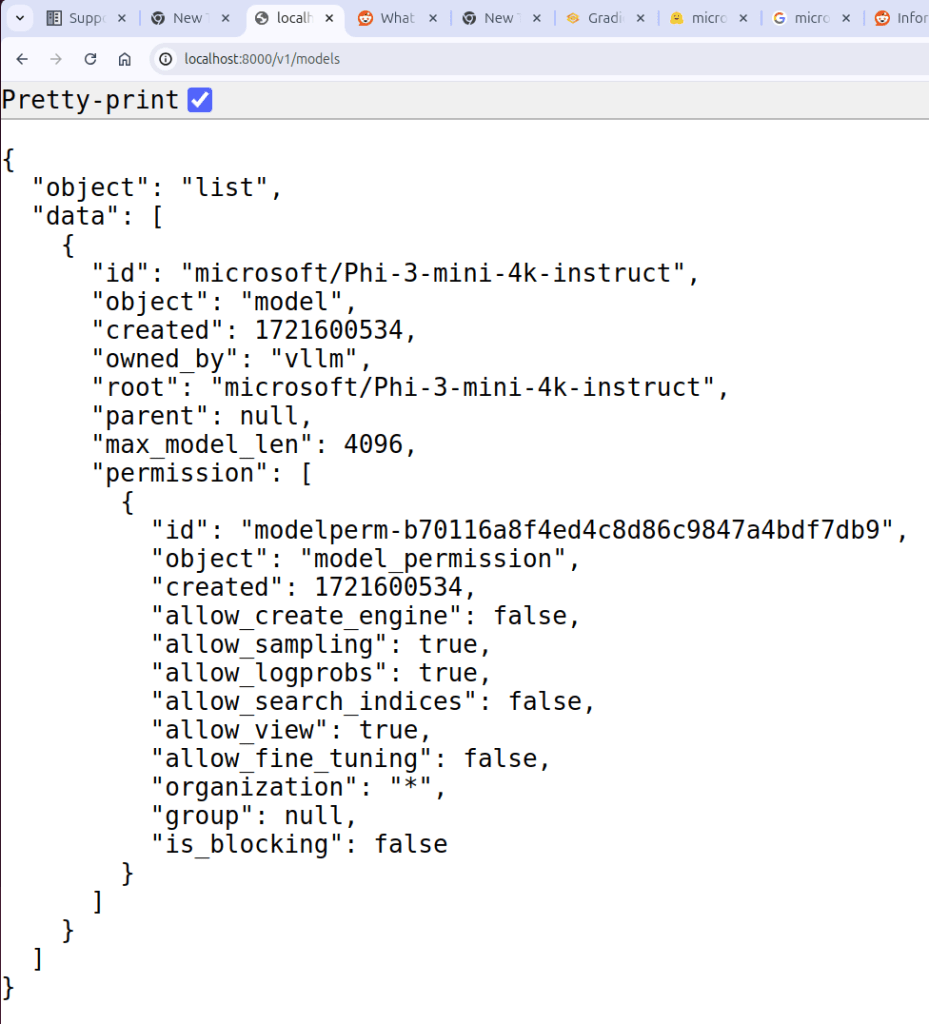View site information icon beside the URL

(167, 59)
